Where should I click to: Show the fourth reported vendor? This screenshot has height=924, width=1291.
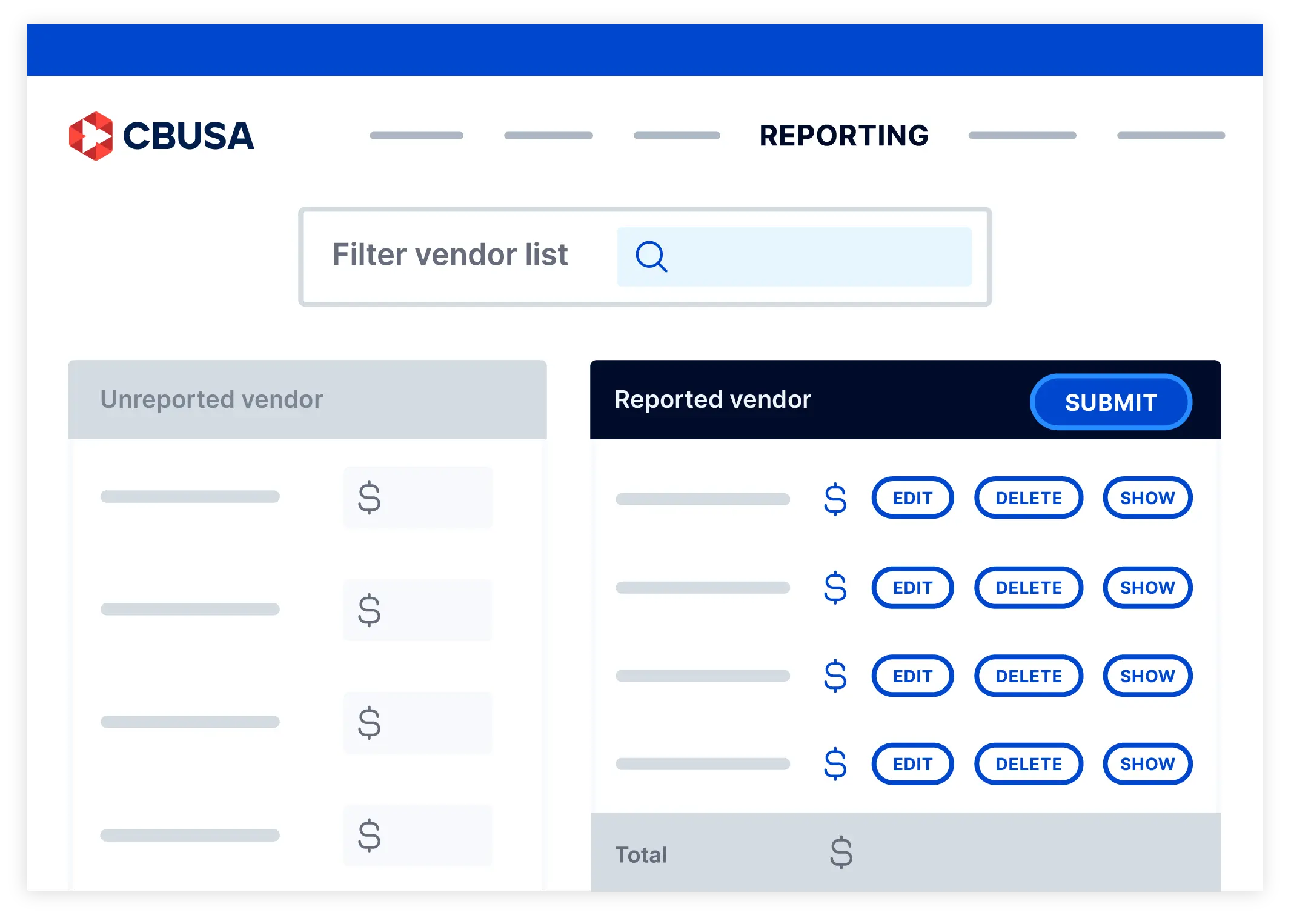(1147, 764)
